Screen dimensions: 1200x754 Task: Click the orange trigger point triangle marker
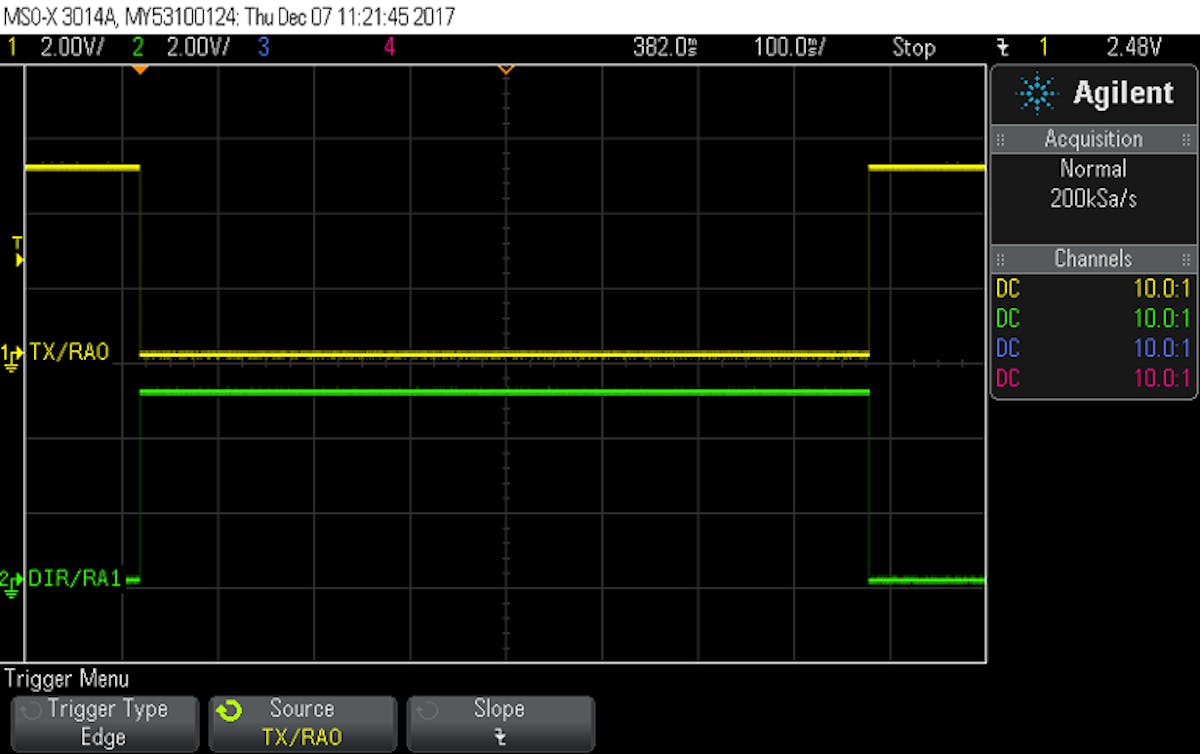pyautogui.click(x=140, y=69)
